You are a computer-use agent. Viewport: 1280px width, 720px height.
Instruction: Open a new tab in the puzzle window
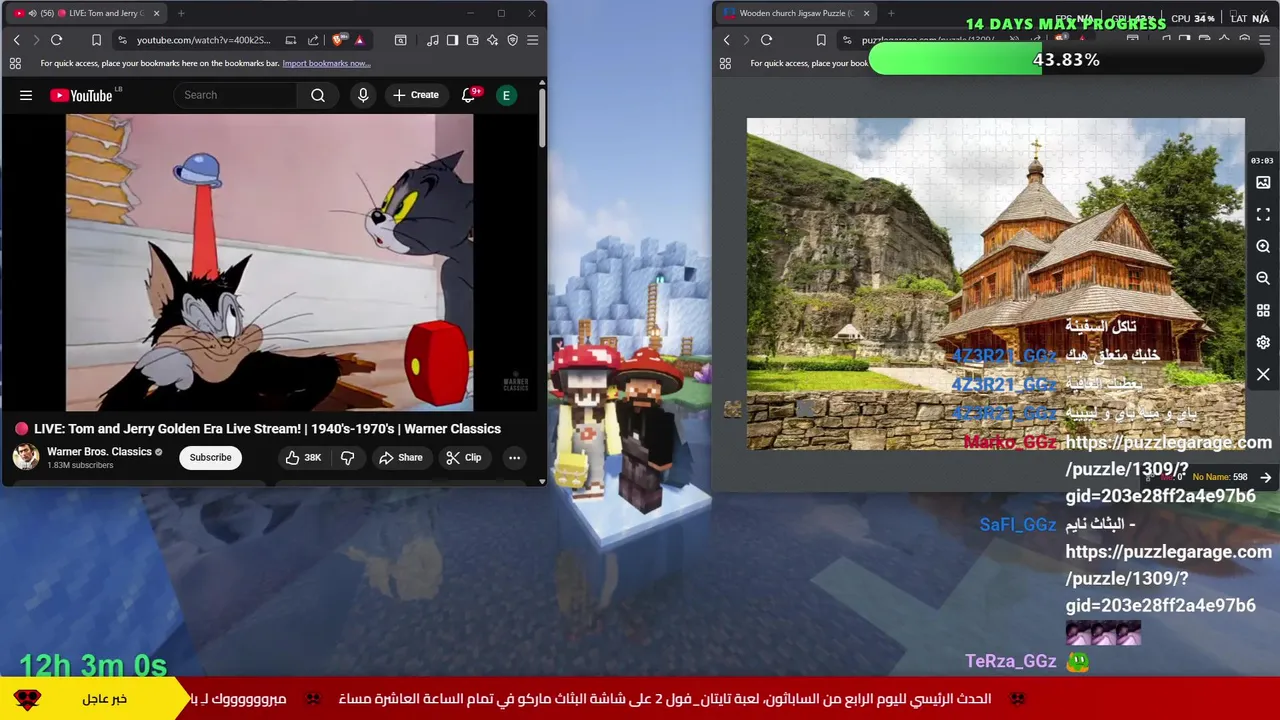click(891, 13)
